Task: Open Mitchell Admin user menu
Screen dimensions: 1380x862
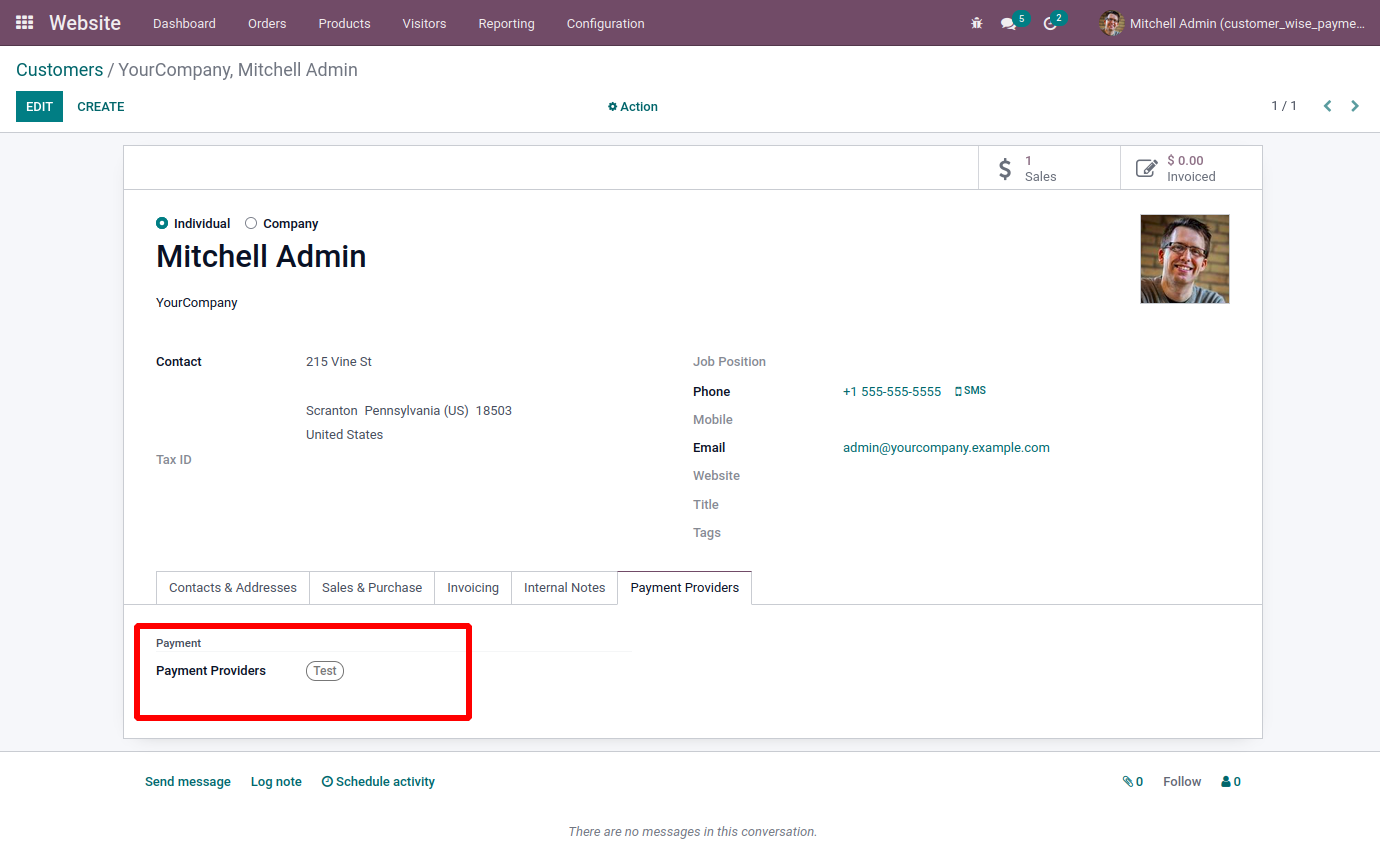Action: click(1233, 23)
